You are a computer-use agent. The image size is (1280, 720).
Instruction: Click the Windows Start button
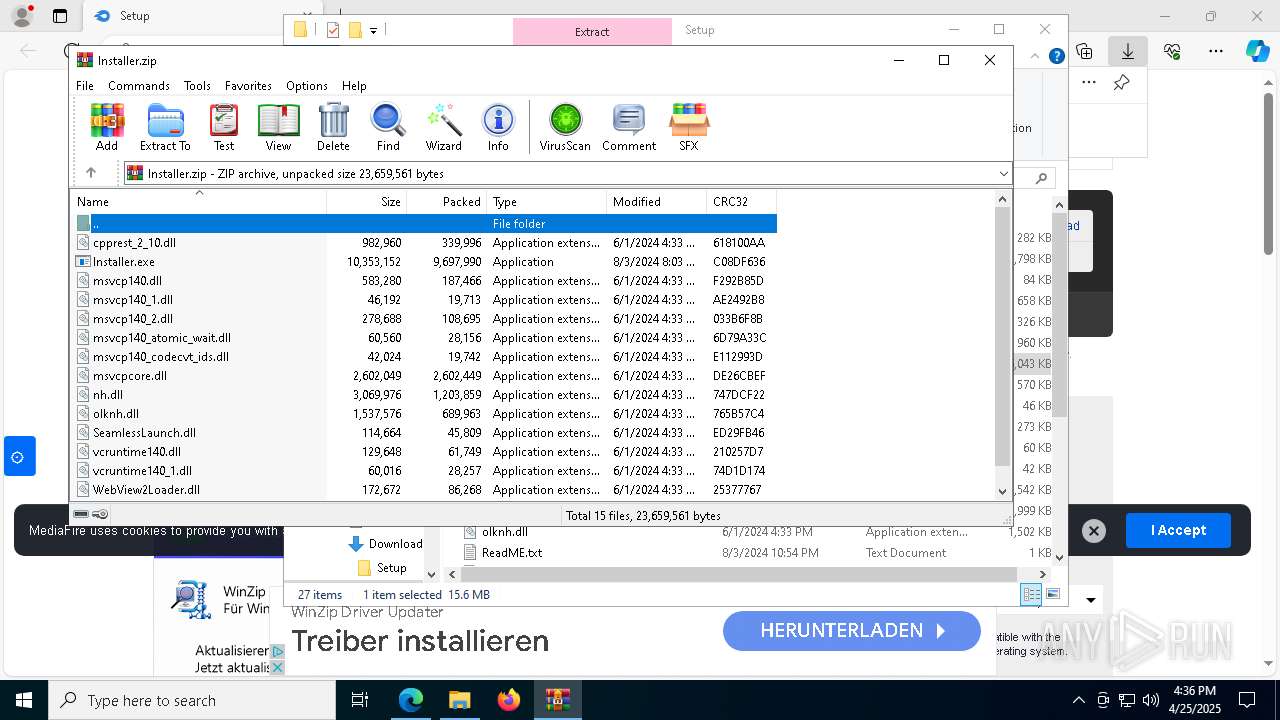[24, 700]
